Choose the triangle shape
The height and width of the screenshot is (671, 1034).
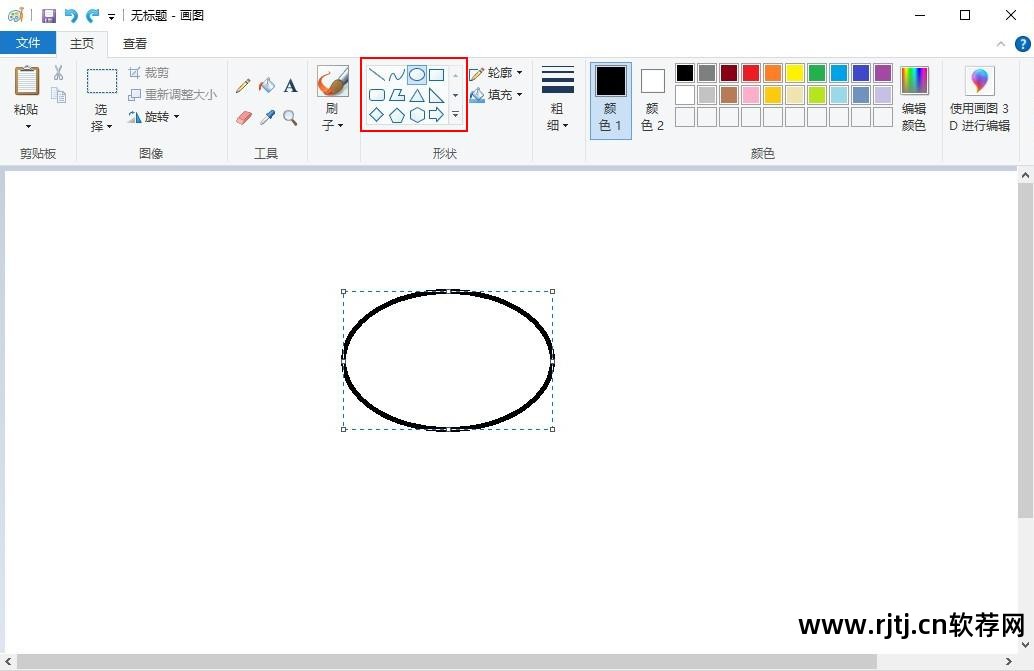click(x=417, y=96)
